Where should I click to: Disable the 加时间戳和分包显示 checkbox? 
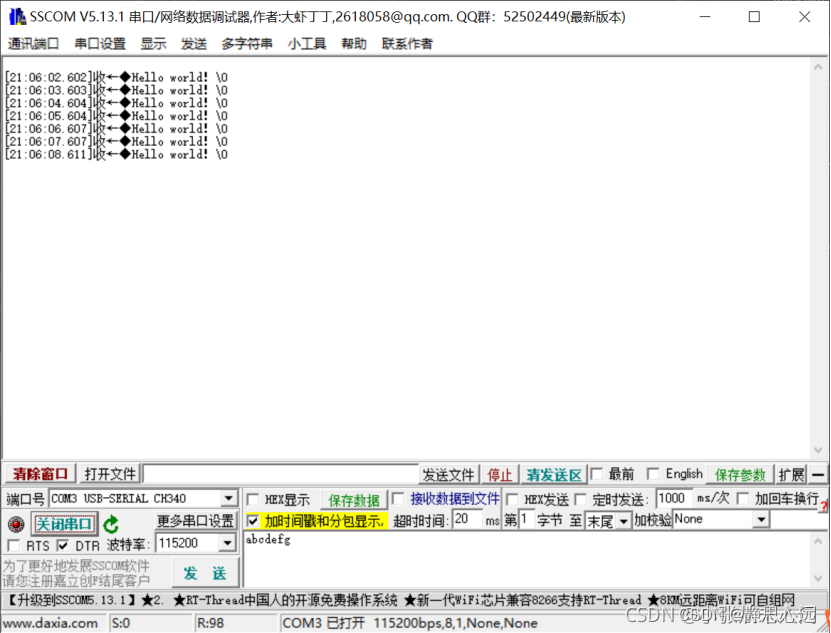(253, 521)
